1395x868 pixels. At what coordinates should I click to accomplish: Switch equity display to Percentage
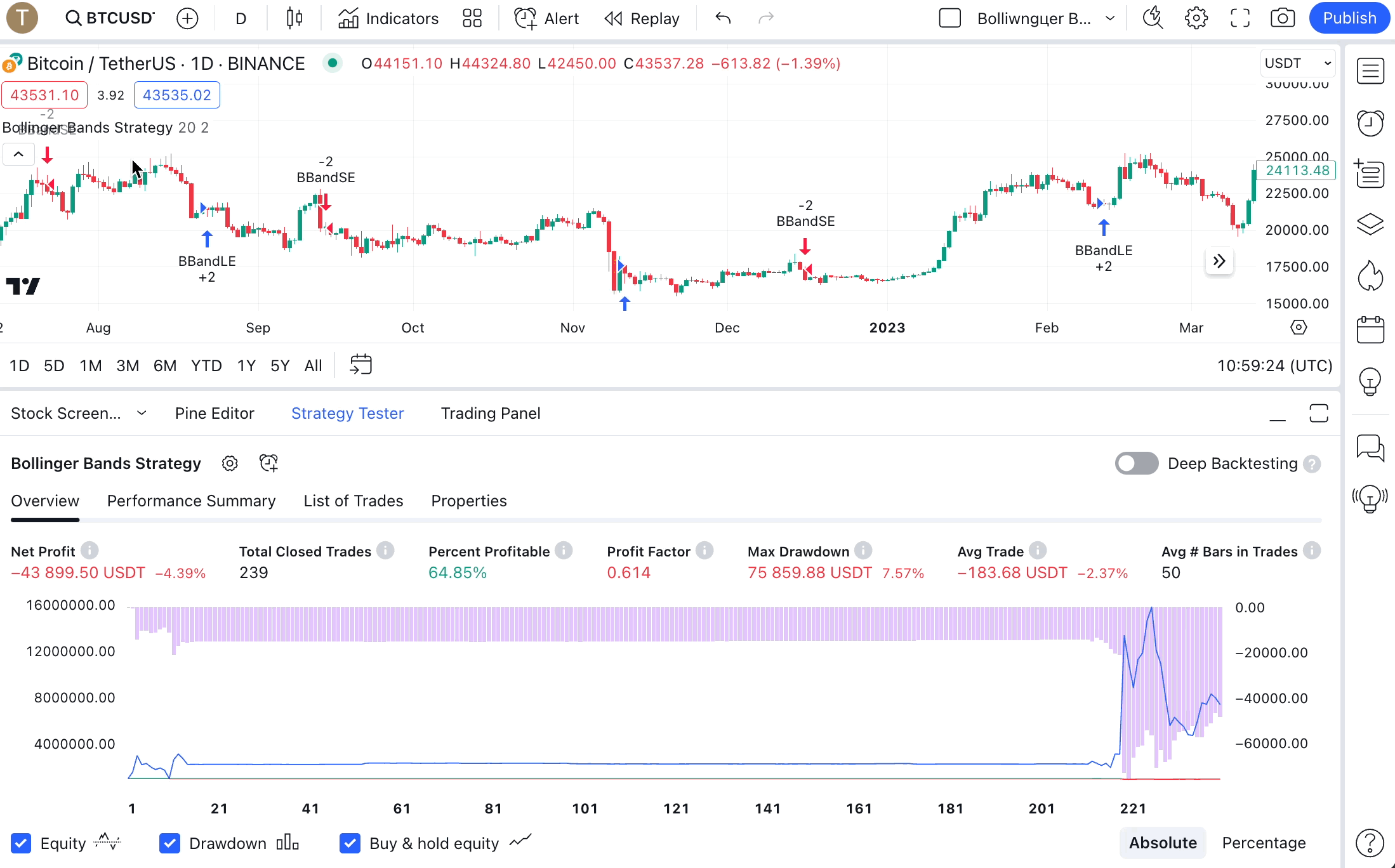1263,843
